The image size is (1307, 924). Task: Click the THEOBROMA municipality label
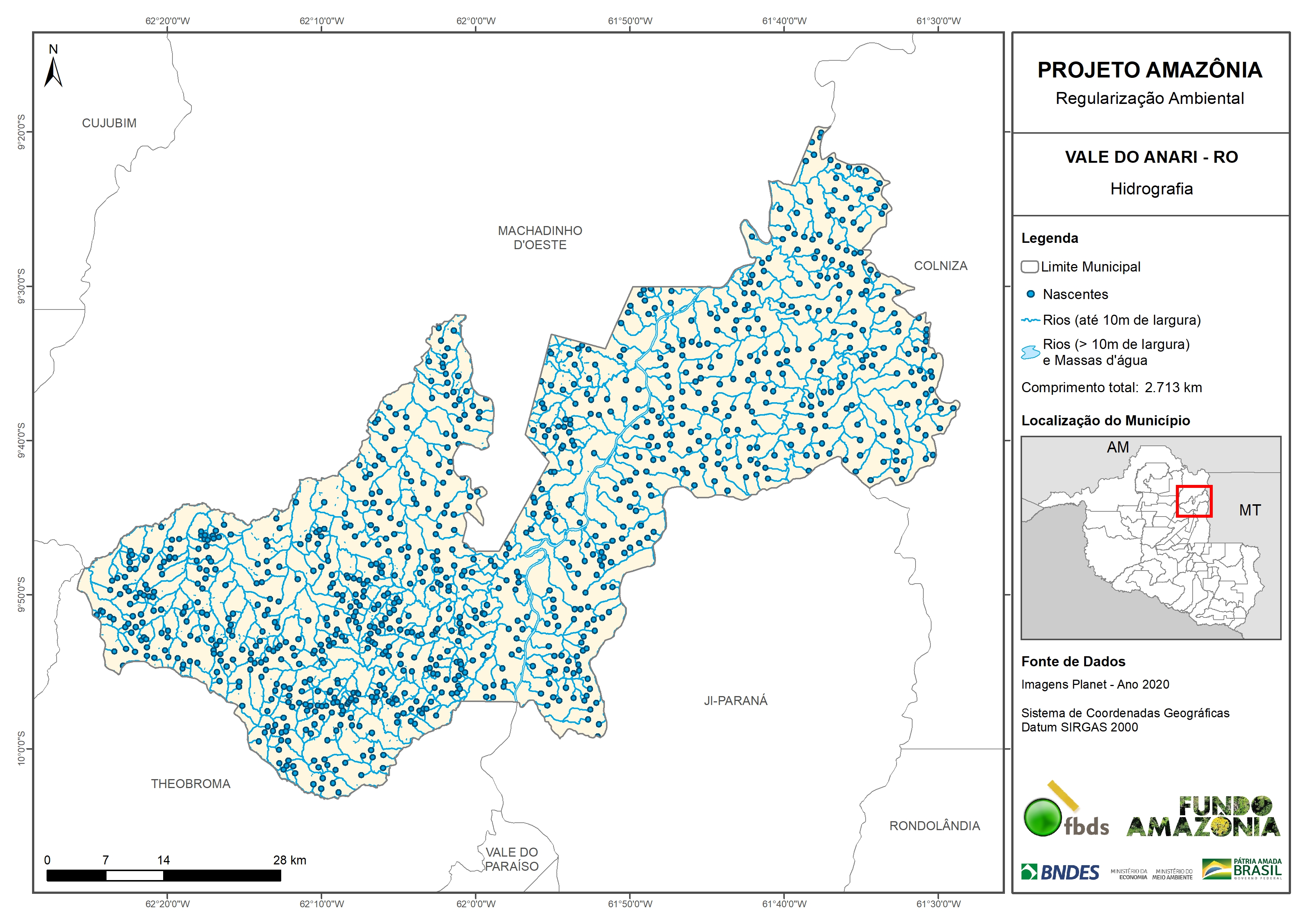click(x=190, y=784)
